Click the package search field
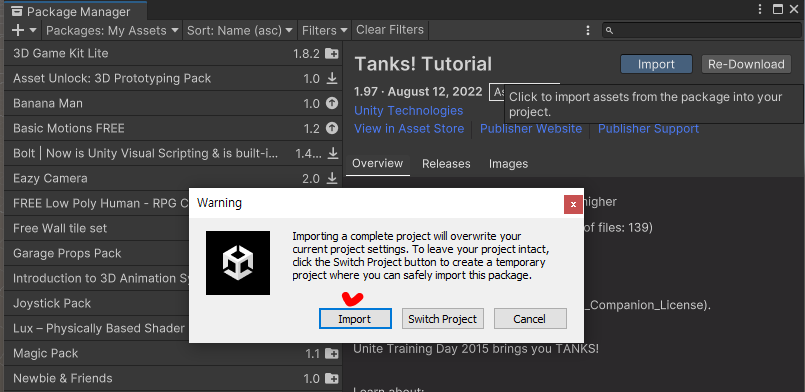Image resolution: width=805 pixels, height=392 pixels. [701, 31]
